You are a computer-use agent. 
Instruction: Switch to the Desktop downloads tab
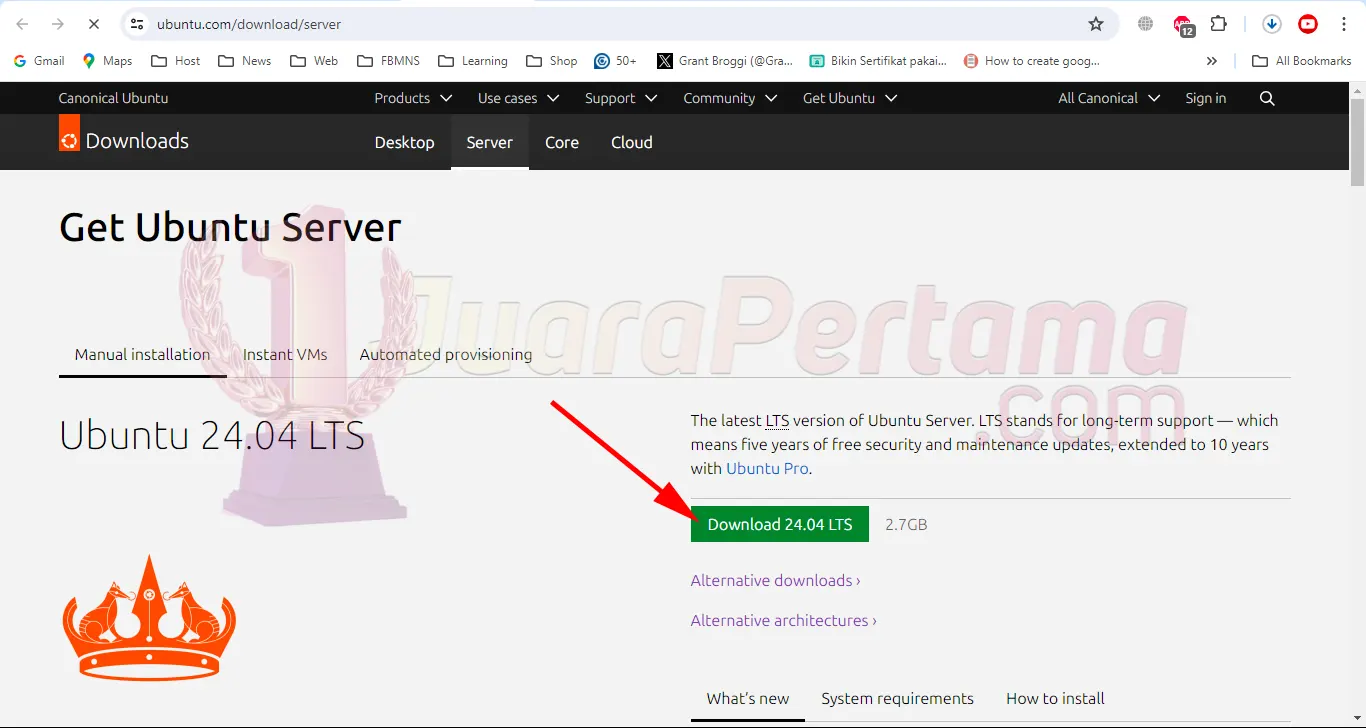click(404, 142)
